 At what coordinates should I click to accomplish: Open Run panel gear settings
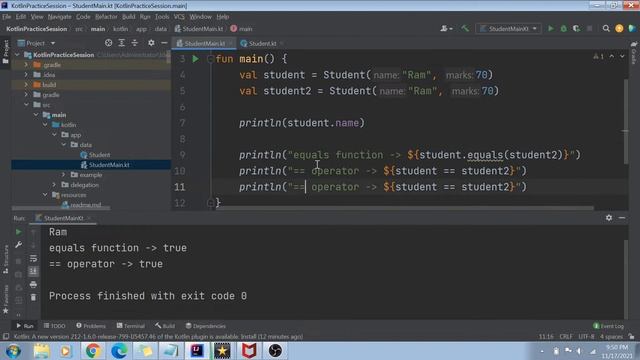(609, 218)
